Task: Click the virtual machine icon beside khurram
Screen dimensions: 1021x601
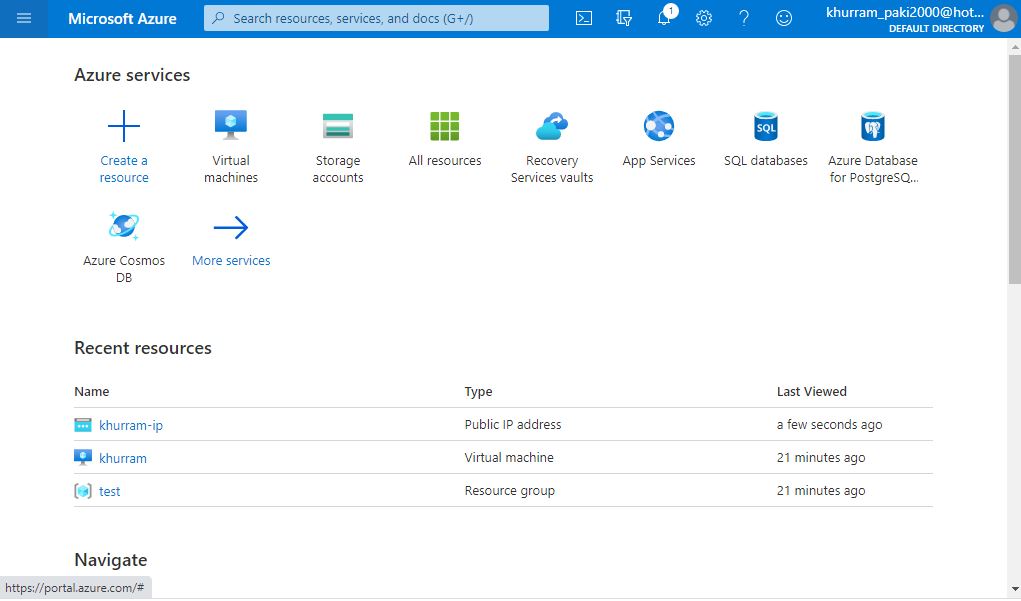Action: tap(83, 458)
